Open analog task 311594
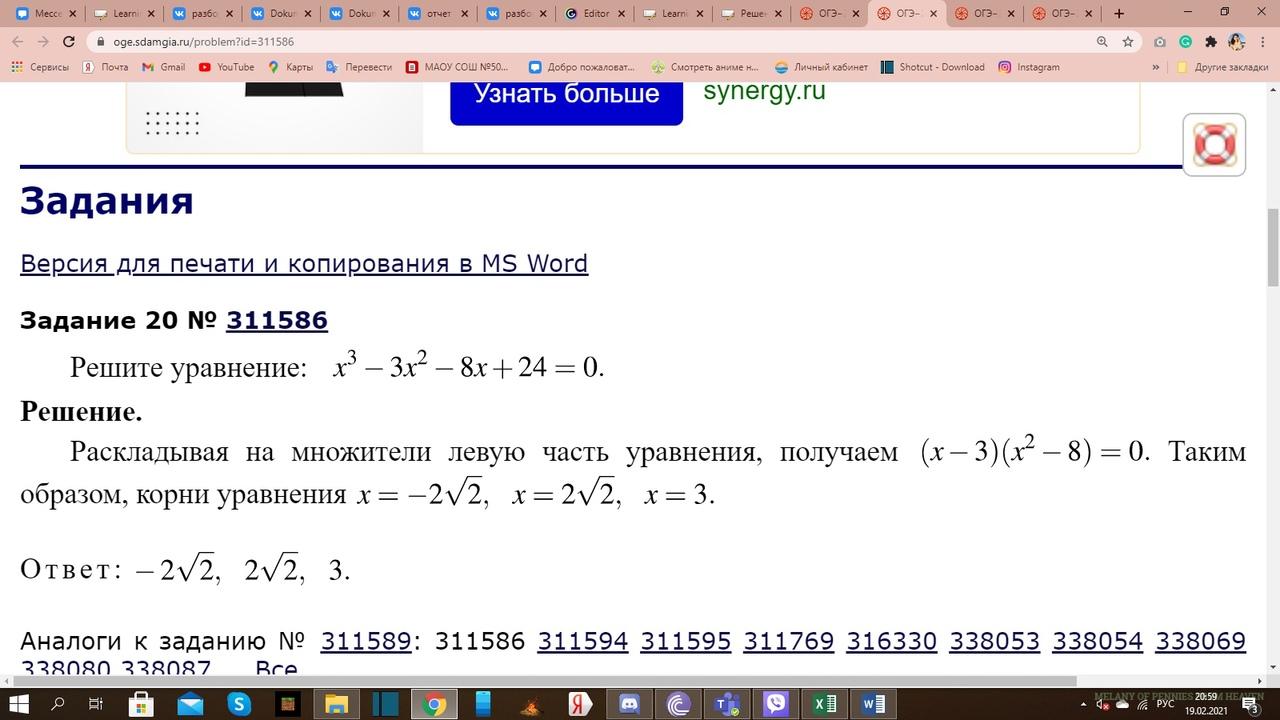The width and height of the screenshot is (1280, 720). (583, 641)
